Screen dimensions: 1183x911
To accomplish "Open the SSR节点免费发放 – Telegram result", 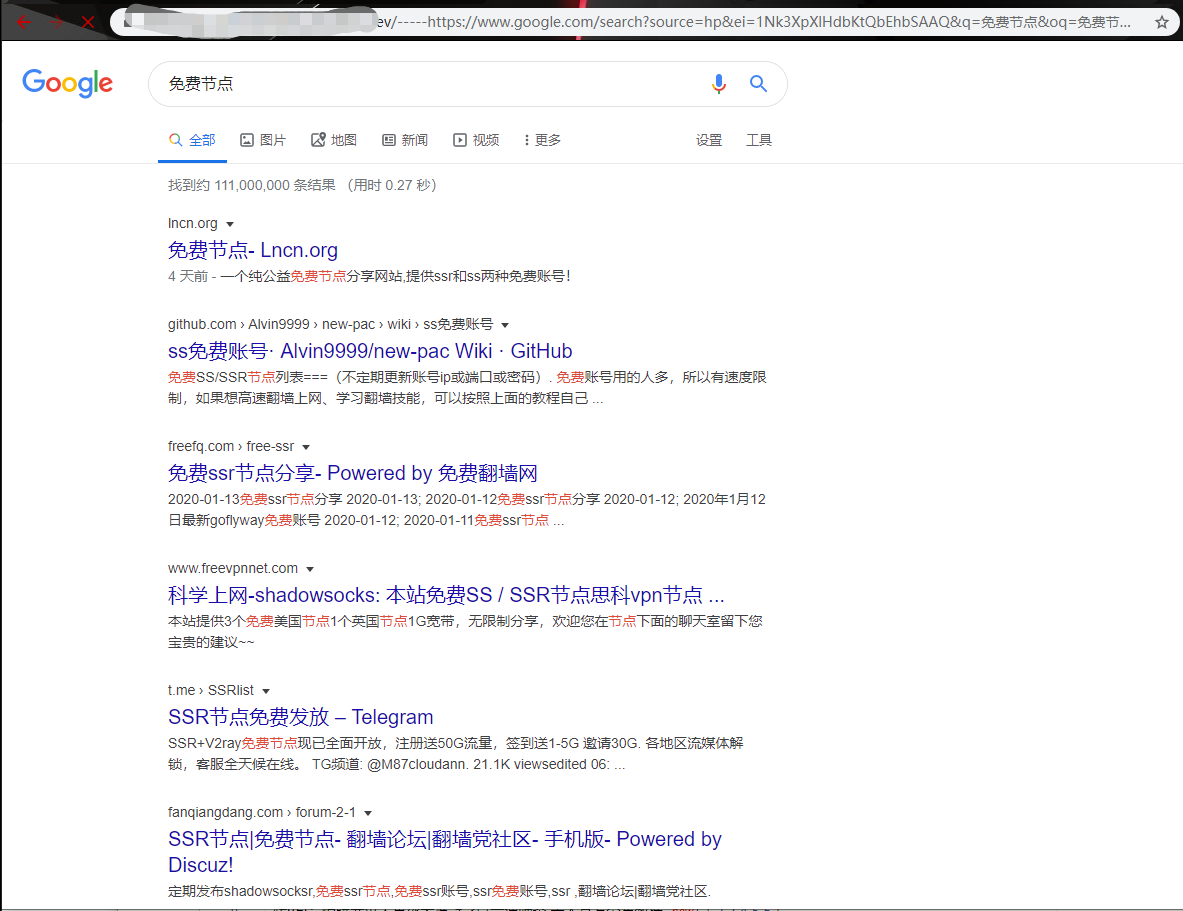I will [x=300, y=717].
